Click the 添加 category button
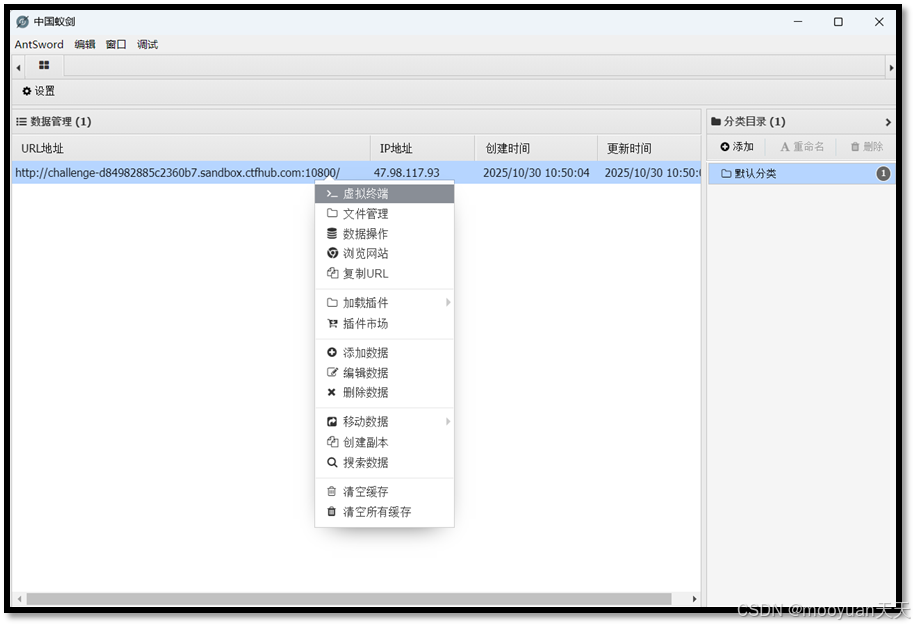This screenshot has width=915, height=626. [x=737, y=146]
